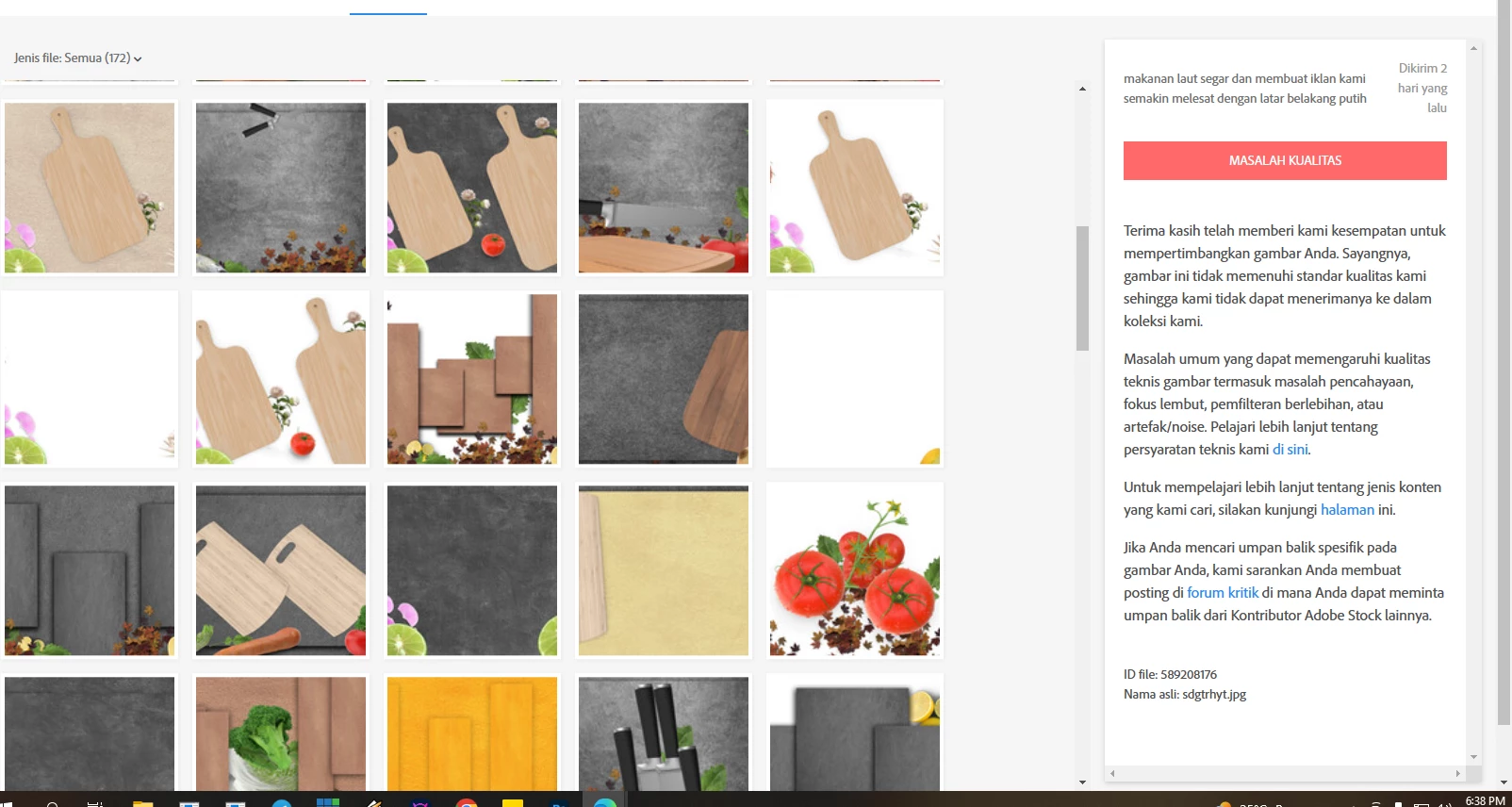Click the thumbnail grid scroll up arrow
Image resolution: width=1512 pixels, height=807 pixels.
[x=1082, y=89]
